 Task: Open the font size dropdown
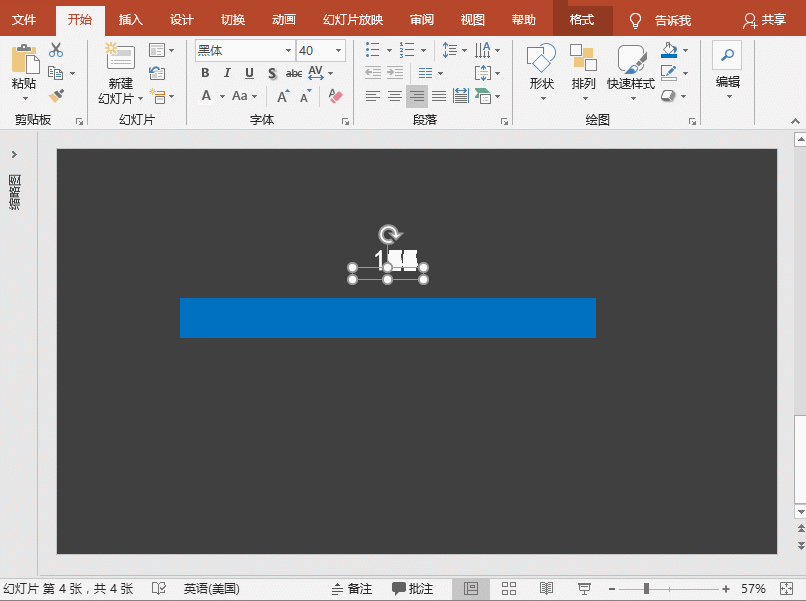338,50
